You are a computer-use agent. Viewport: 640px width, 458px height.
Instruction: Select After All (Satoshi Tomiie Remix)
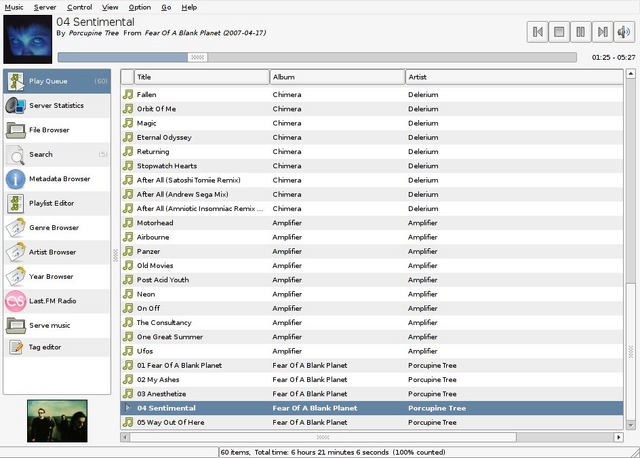tap(372, 180)
